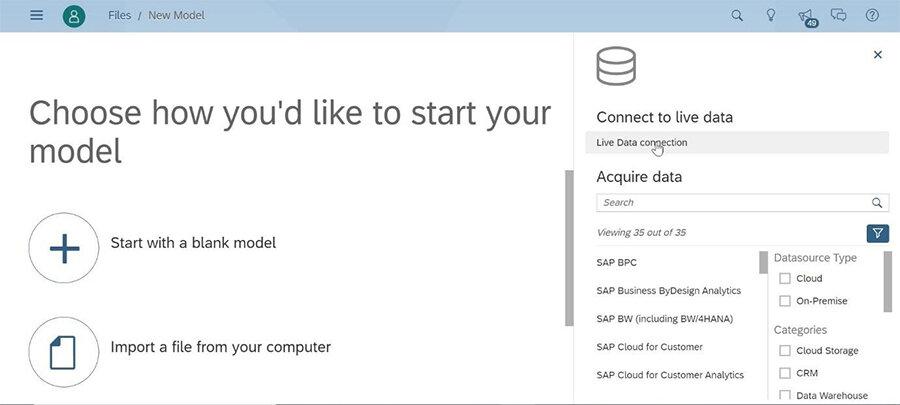900x405 pixels.
Task: Choose SAP BPC from the data sources
Action: click(x=616, y=263)
